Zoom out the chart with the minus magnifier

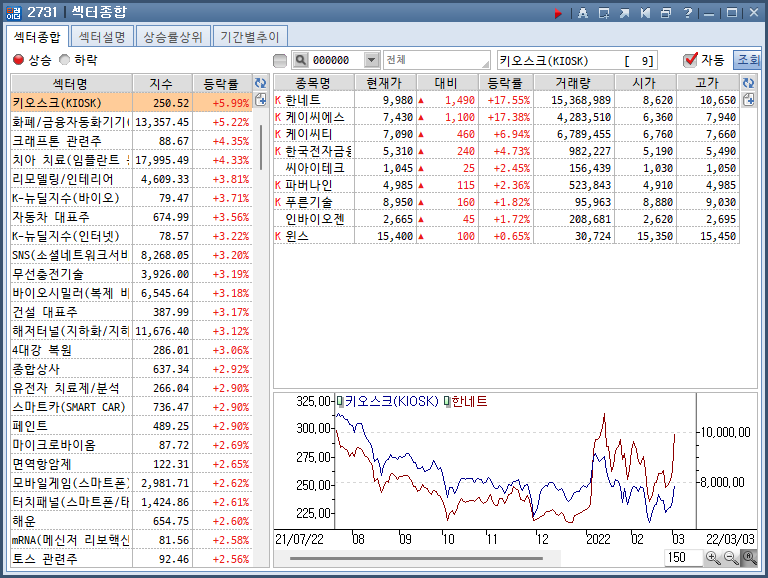(x=731, y=557)
